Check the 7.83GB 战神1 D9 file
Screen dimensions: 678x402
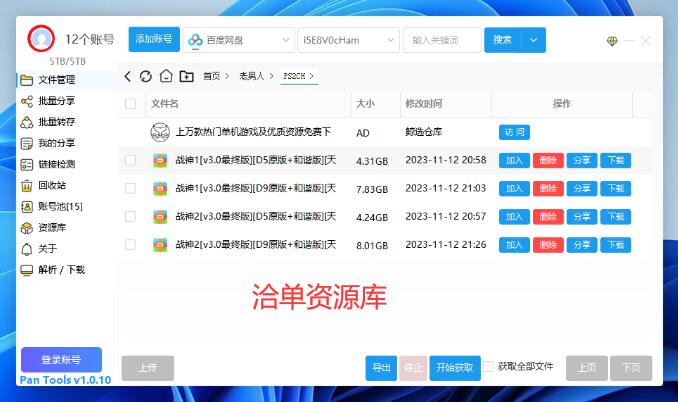[x=130, y=188]
